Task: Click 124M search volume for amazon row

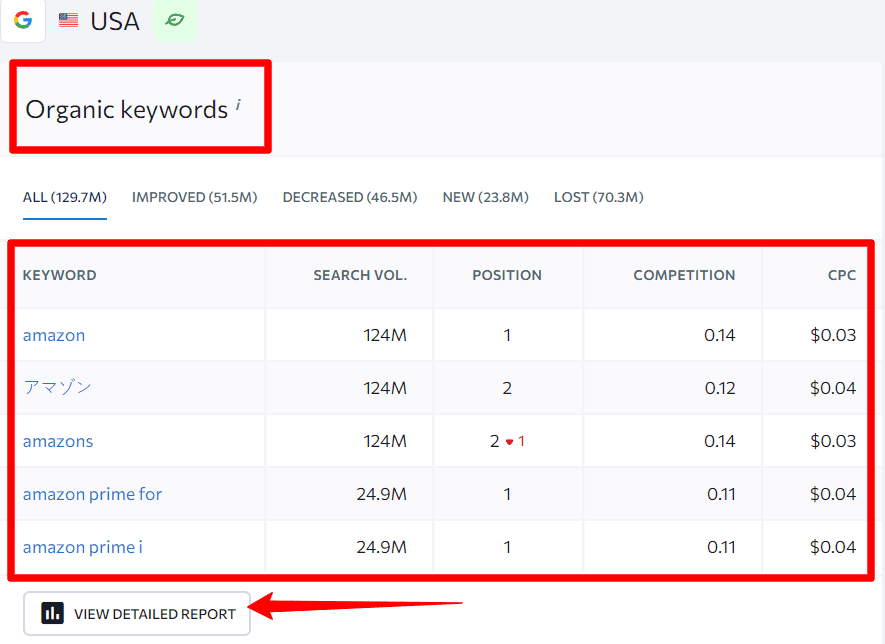Action: (385, 335)
